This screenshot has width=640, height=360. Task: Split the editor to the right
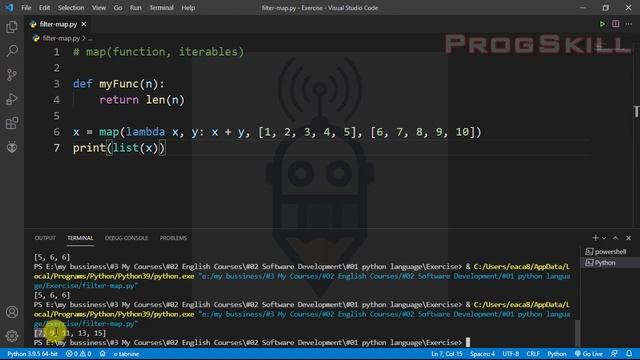click(x=616, y=24)
